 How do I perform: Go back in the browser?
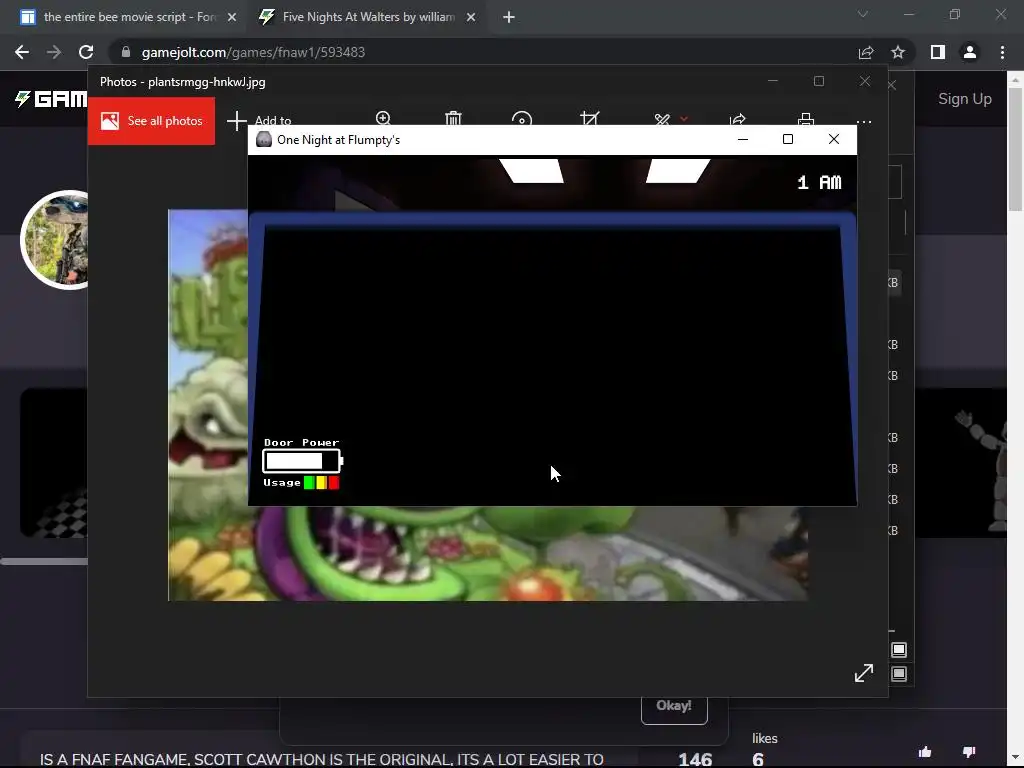[22, 52]
